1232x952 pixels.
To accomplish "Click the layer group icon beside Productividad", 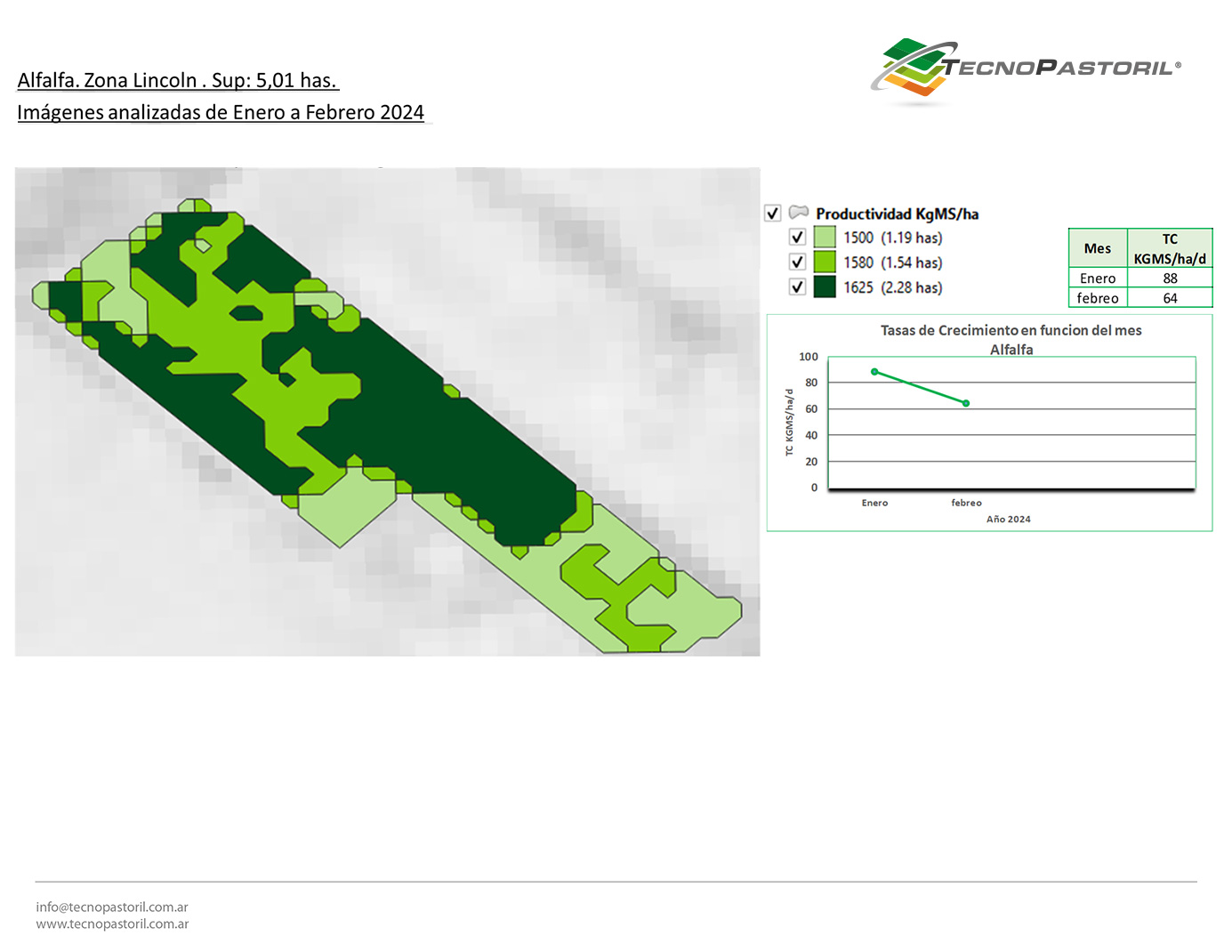I will (799, 213).
